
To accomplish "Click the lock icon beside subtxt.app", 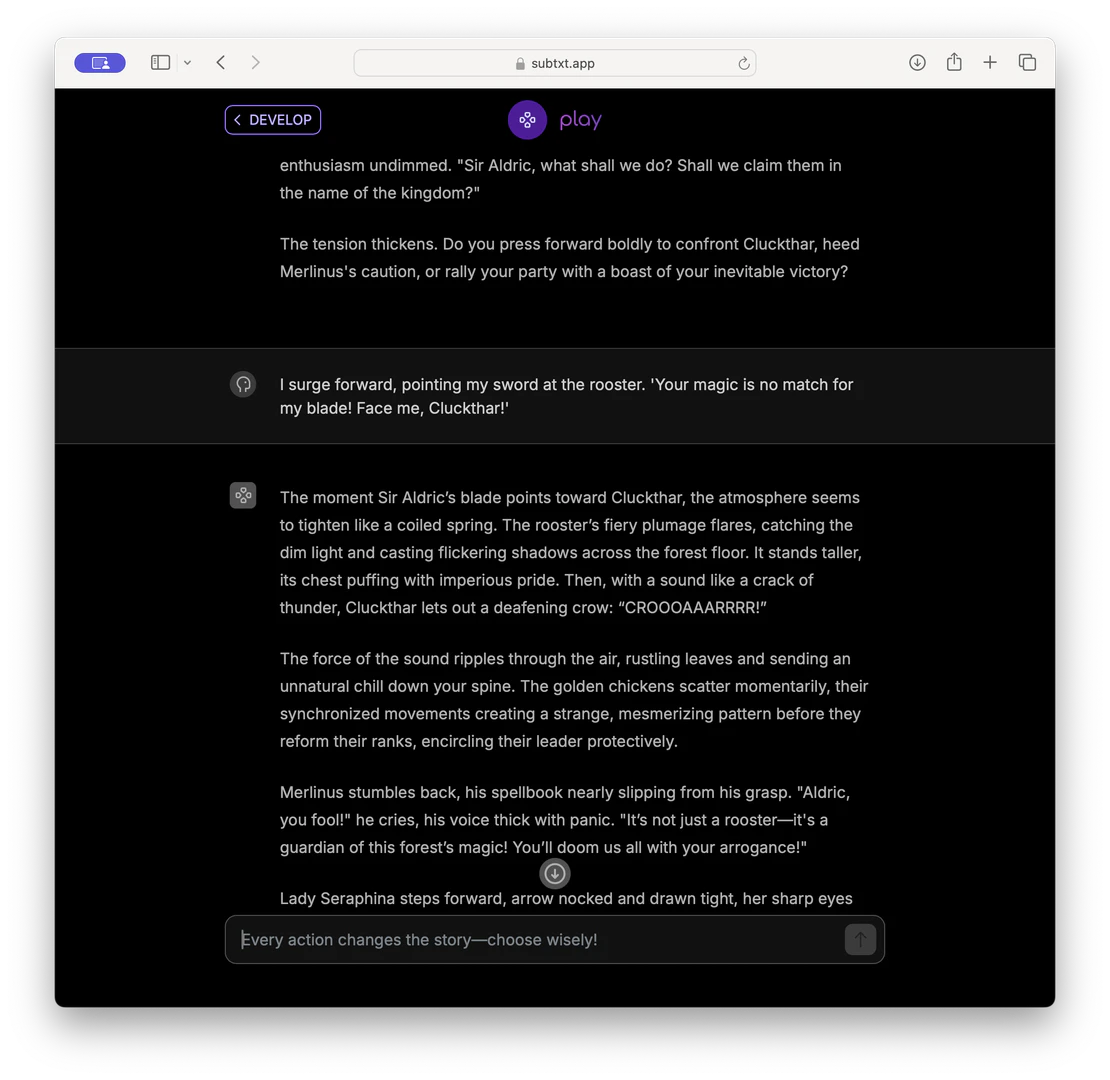I will 520,64.
